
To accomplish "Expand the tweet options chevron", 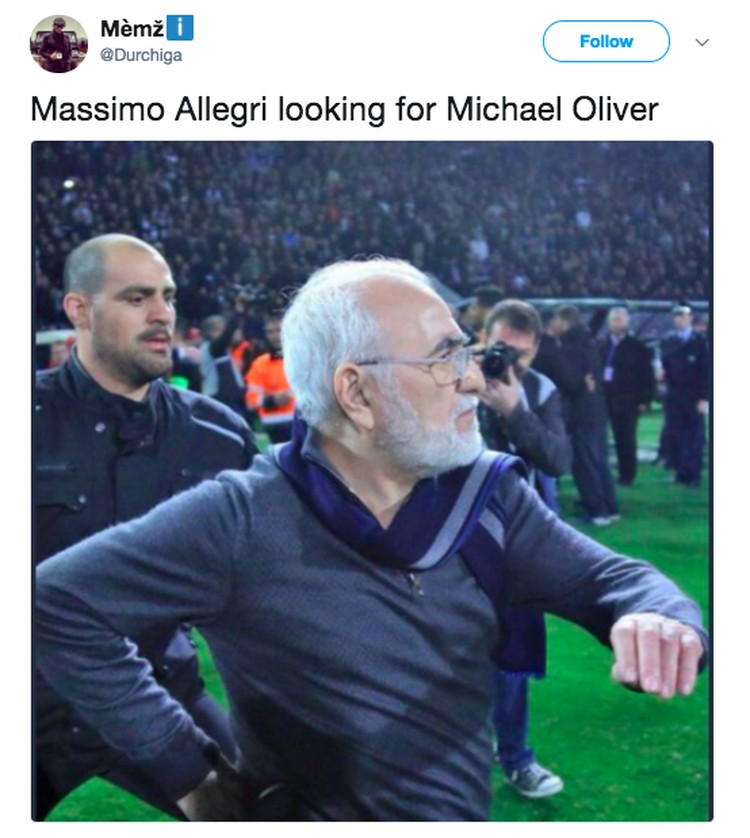I will [702, 42].
